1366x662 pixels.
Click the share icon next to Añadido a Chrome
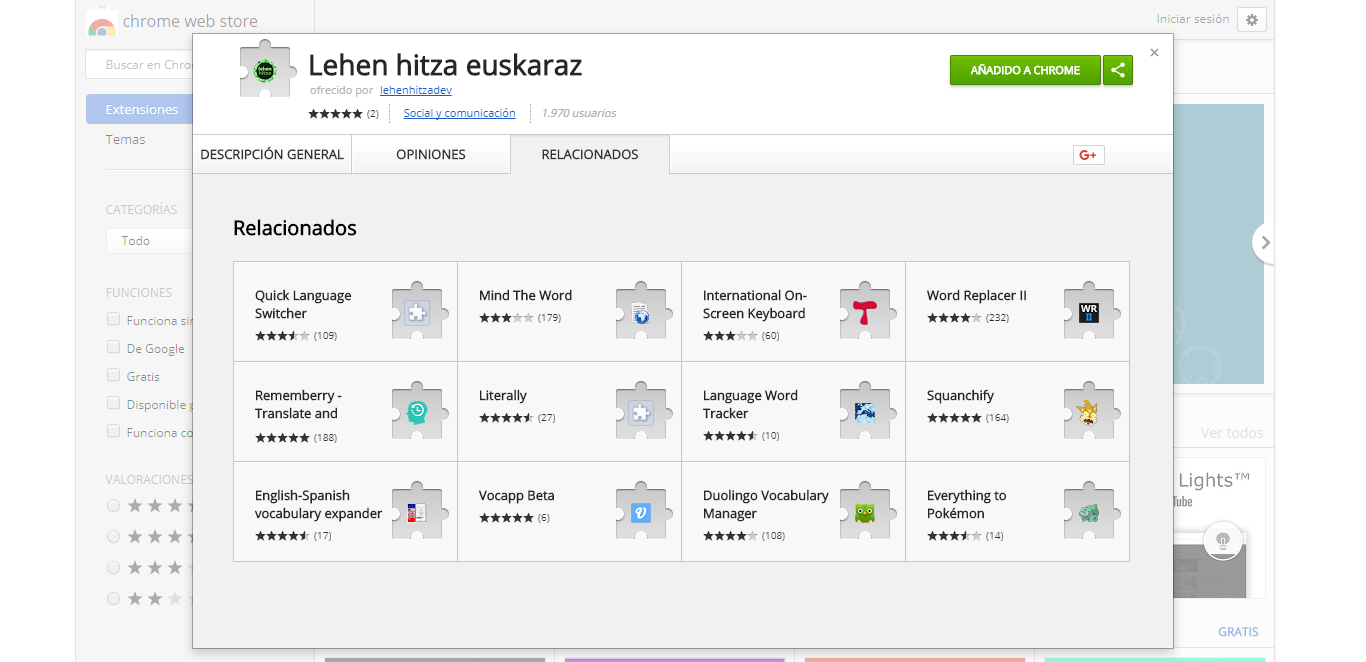1118,70
